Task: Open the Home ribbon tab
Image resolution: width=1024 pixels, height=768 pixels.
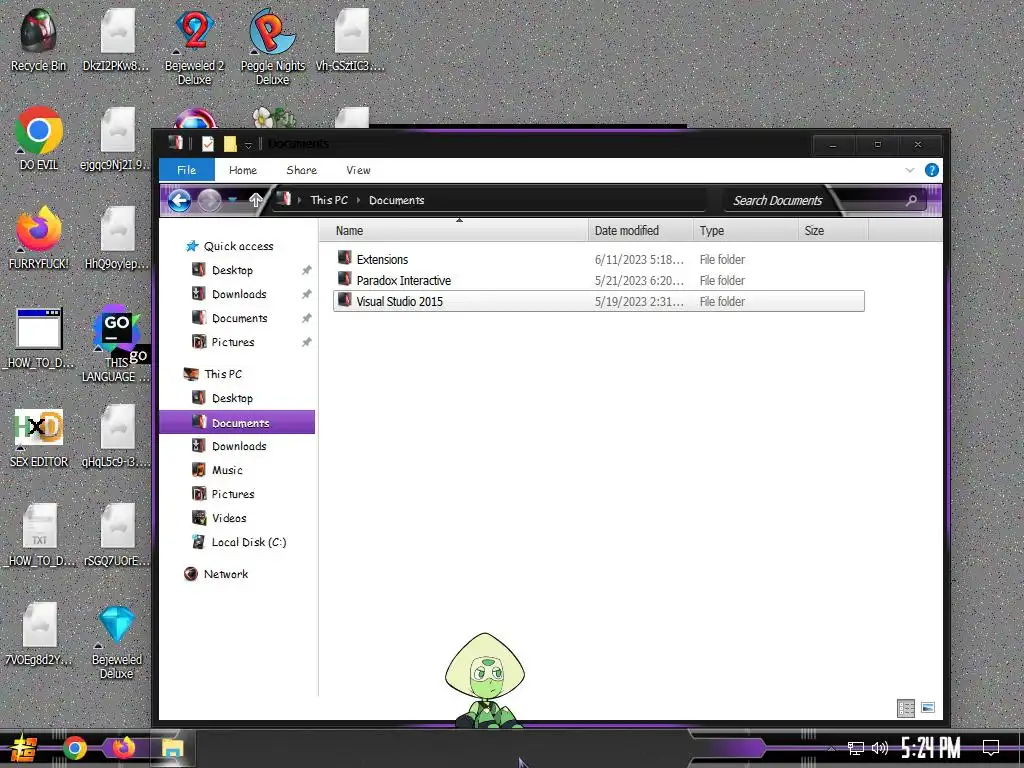Action: [x=243, y=170]
